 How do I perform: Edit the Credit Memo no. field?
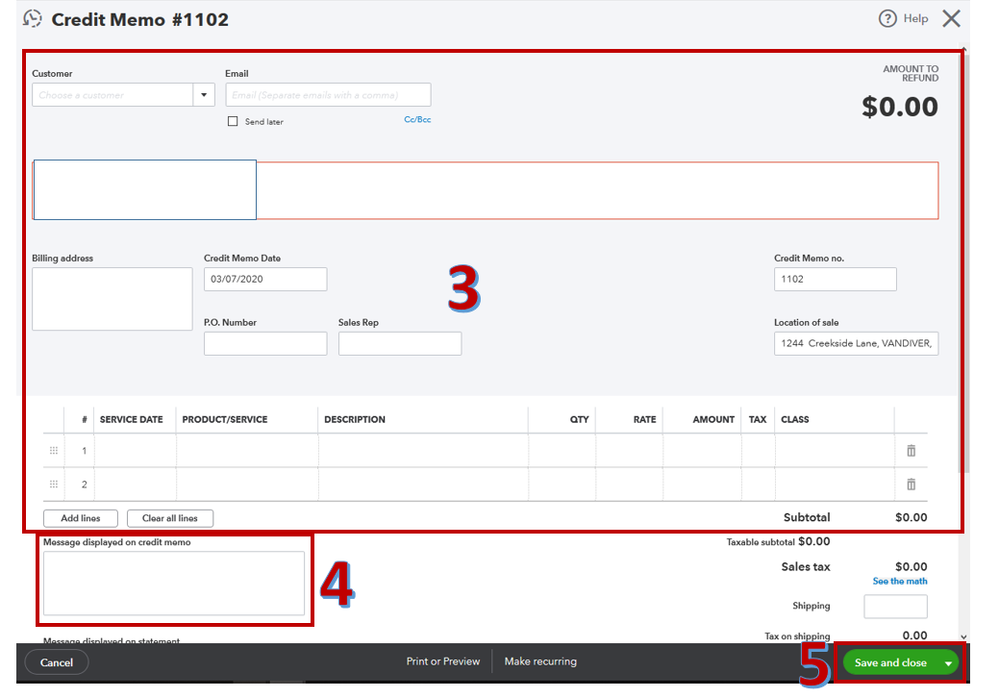click(x=835, y=279)
